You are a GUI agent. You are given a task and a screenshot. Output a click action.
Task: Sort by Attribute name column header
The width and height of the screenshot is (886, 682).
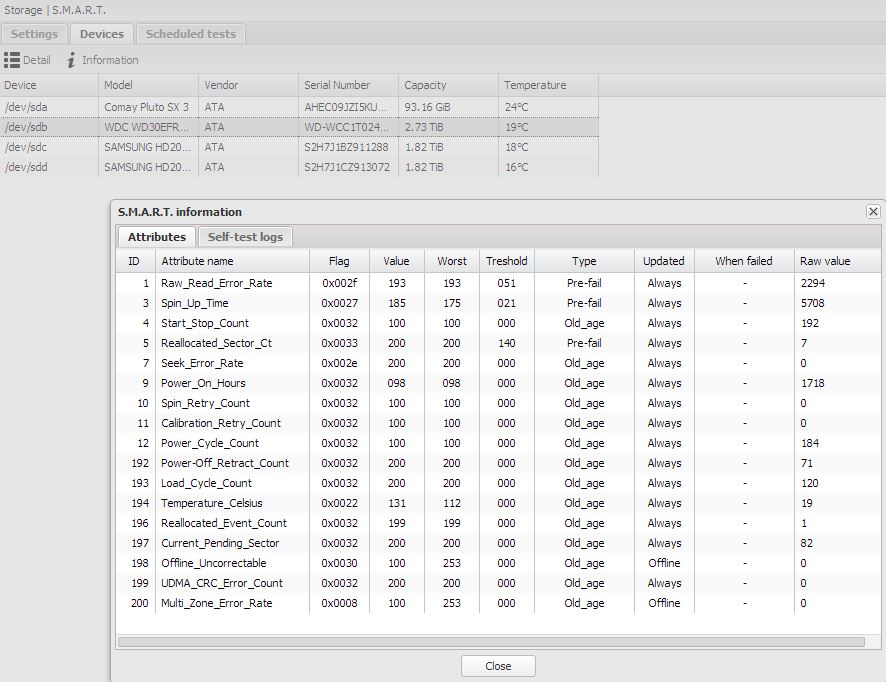coord(232,261)
